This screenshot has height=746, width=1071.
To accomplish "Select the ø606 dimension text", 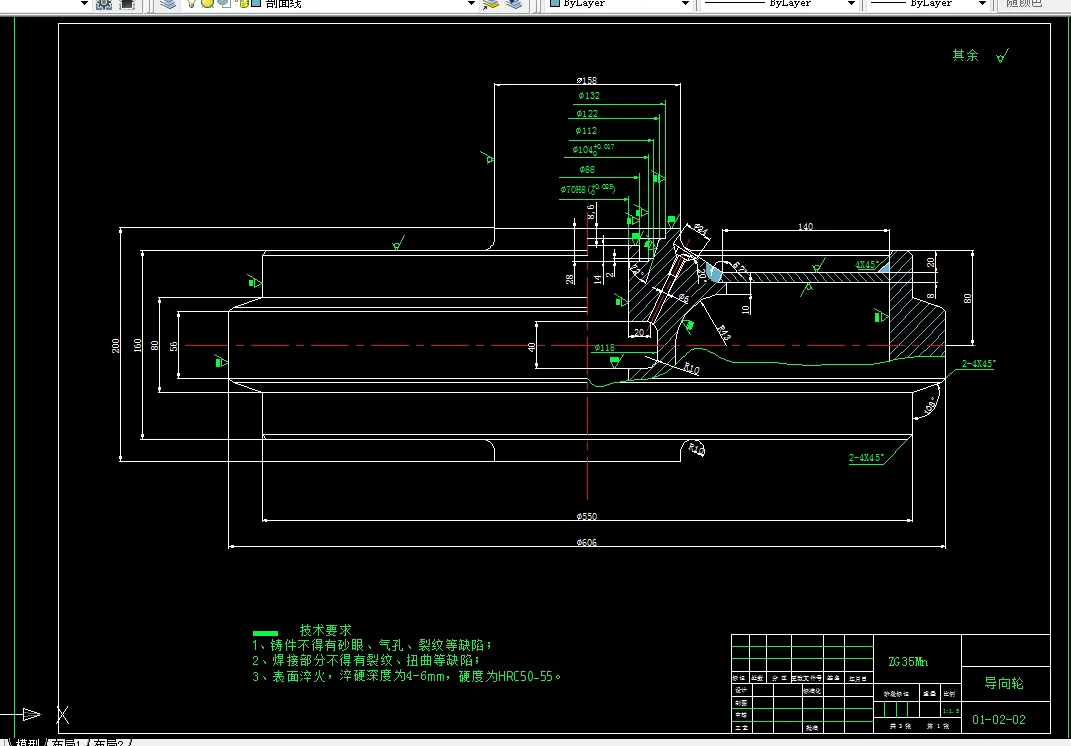I will 587,542.
